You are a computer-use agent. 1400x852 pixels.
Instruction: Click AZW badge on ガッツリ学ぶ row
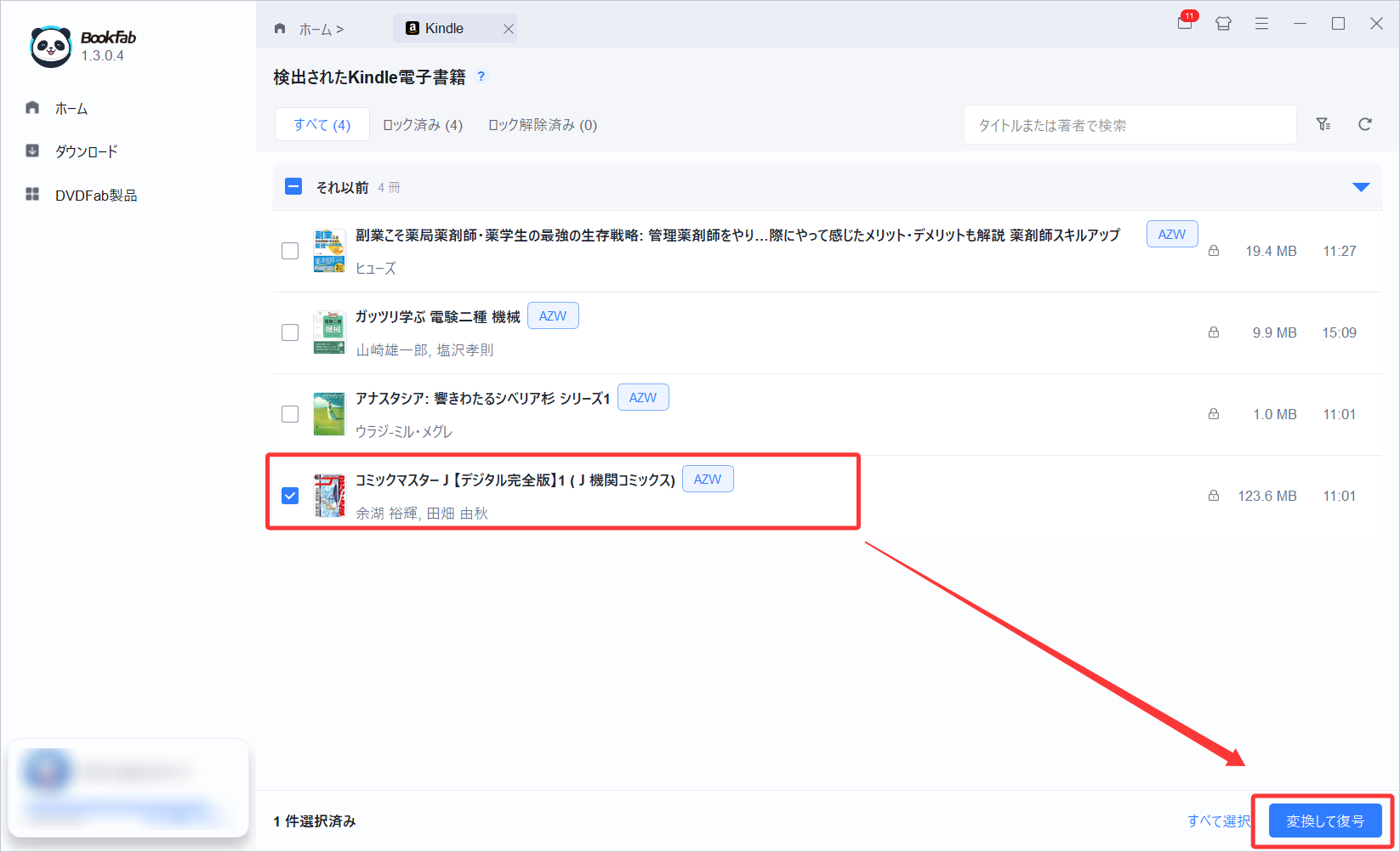pyautogui.click(x=553, y=315)
